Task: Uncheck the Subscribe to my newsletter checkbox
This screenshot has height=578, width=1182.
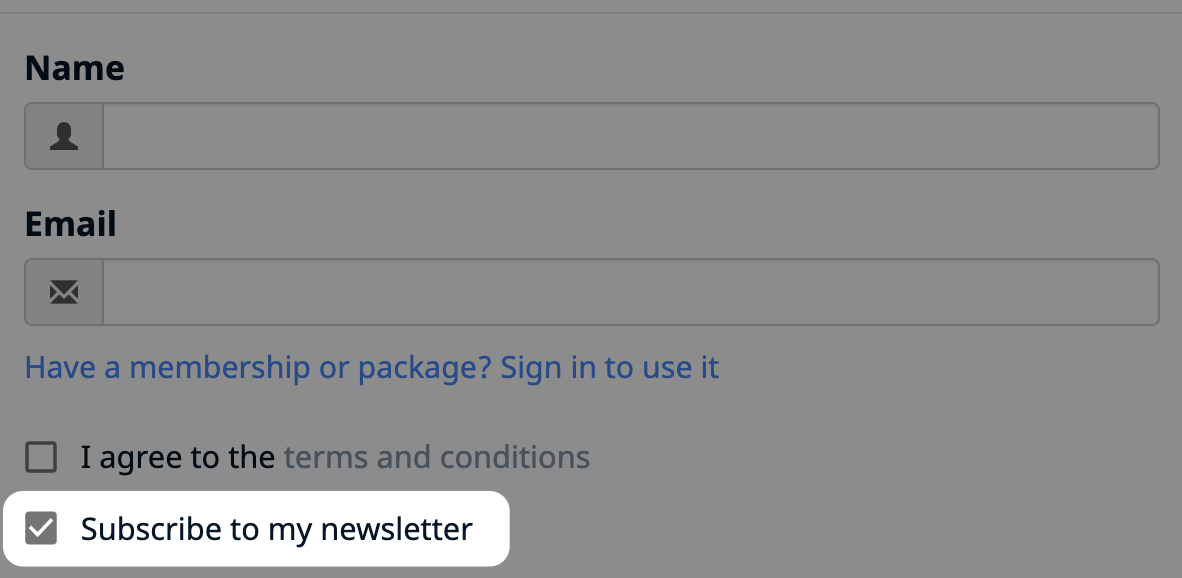Action: tap(41, 528)
